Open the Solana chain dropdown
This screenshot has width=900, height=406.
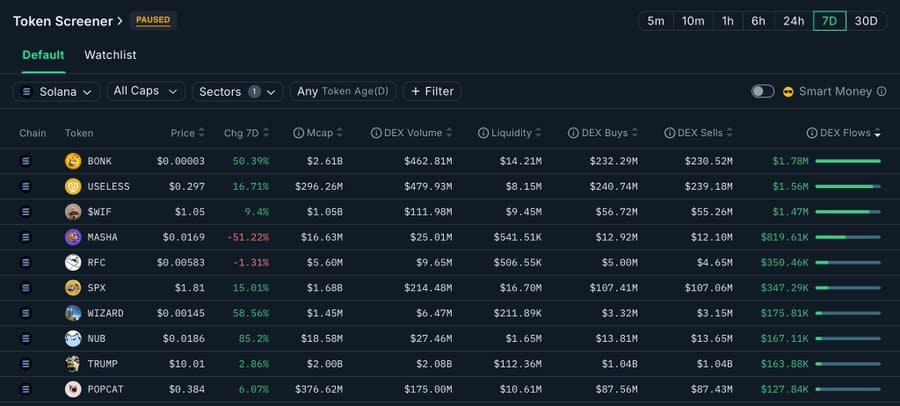tap(56, 91)
